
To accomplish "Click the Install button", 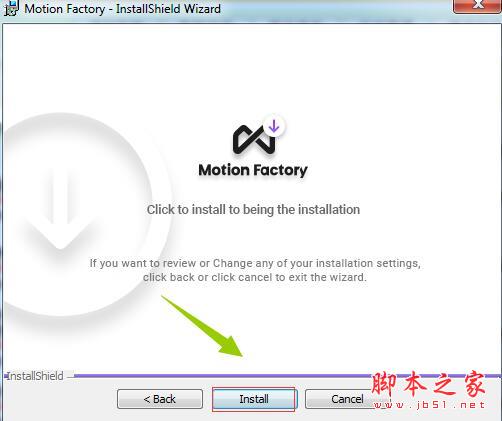I will tap(254, 399).
